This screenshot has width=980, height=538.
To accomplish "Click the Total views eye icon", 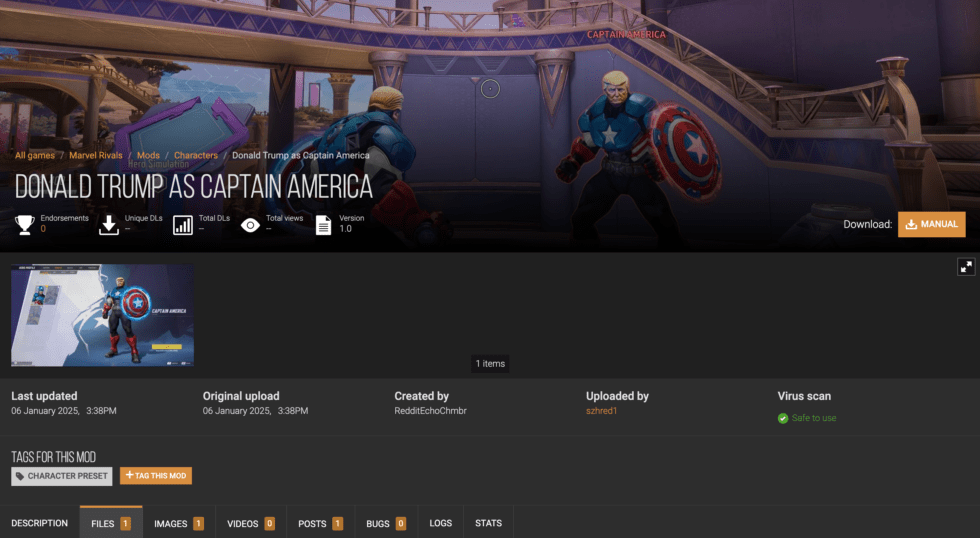I will tap(251, 225).
